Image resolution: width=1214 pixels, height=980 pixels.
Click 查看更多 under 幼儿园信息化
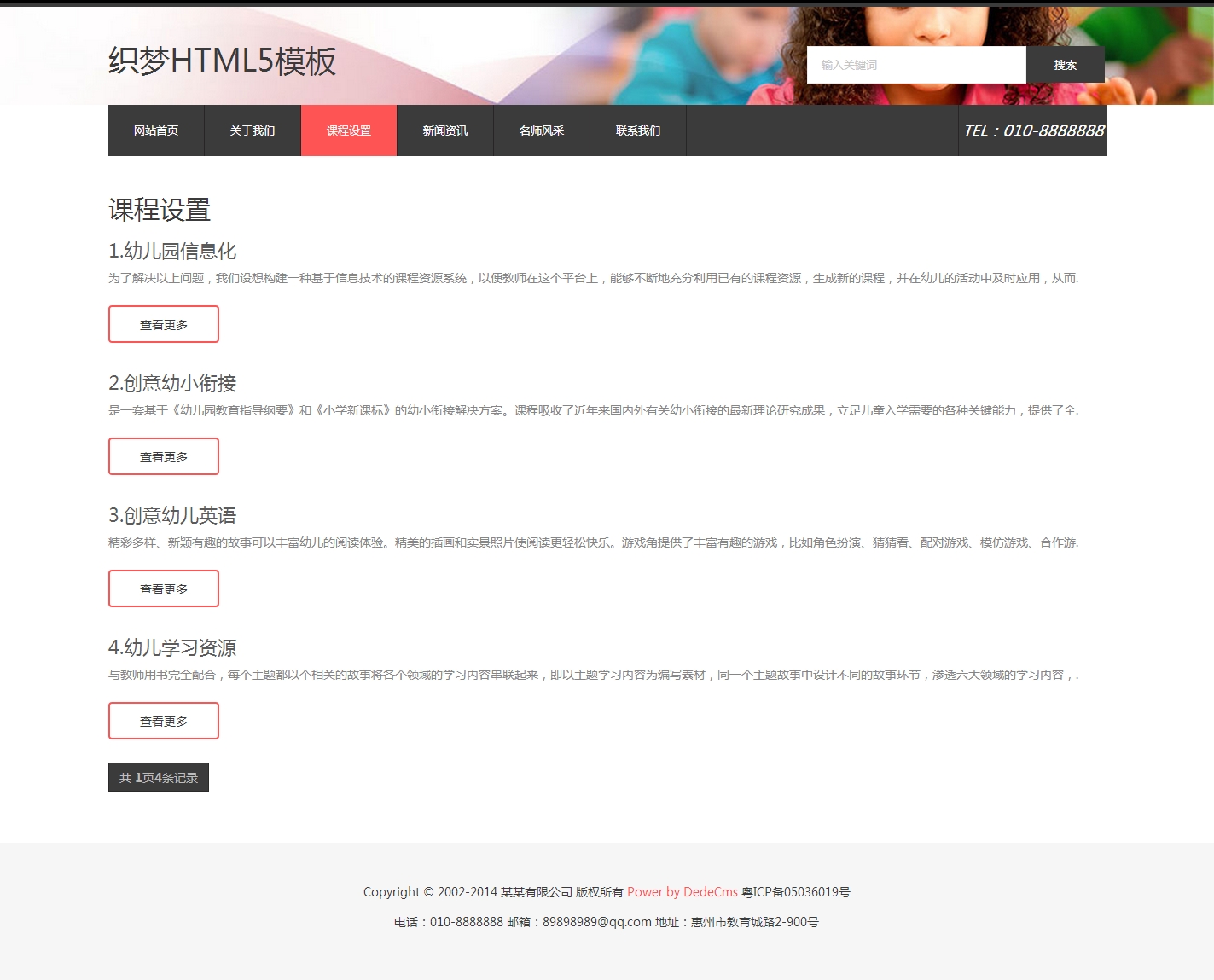pos(164,324)
